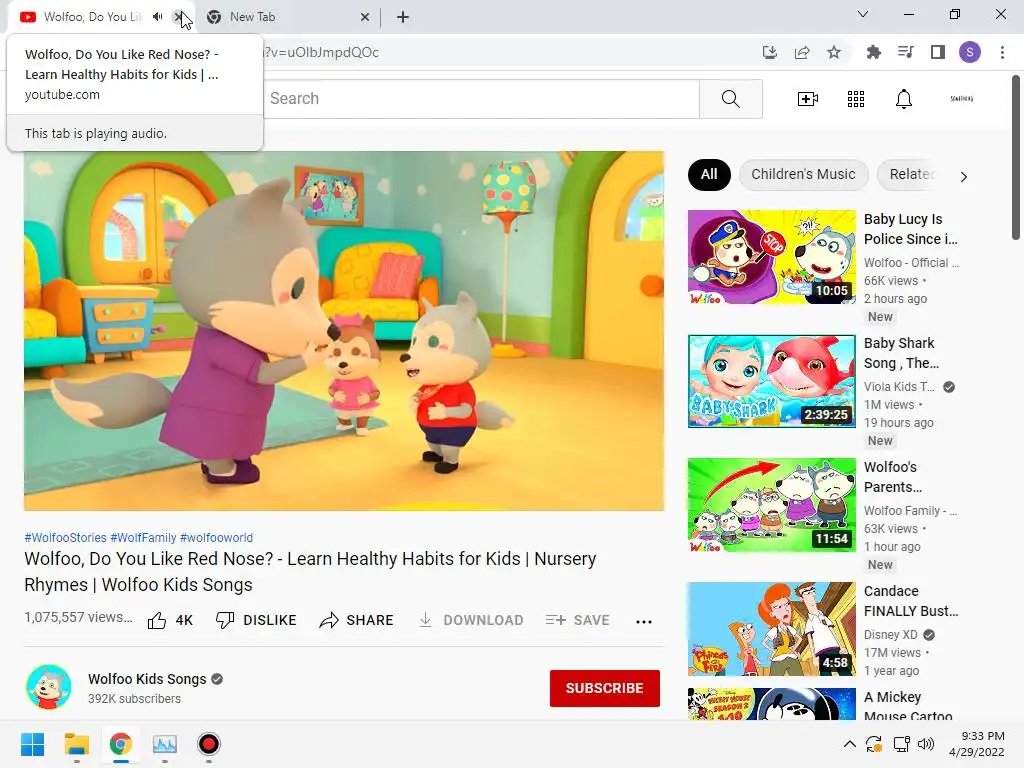Open the Chrome taskbar icon
This screenshot has width=1024, height=768.
click(120, 744)
